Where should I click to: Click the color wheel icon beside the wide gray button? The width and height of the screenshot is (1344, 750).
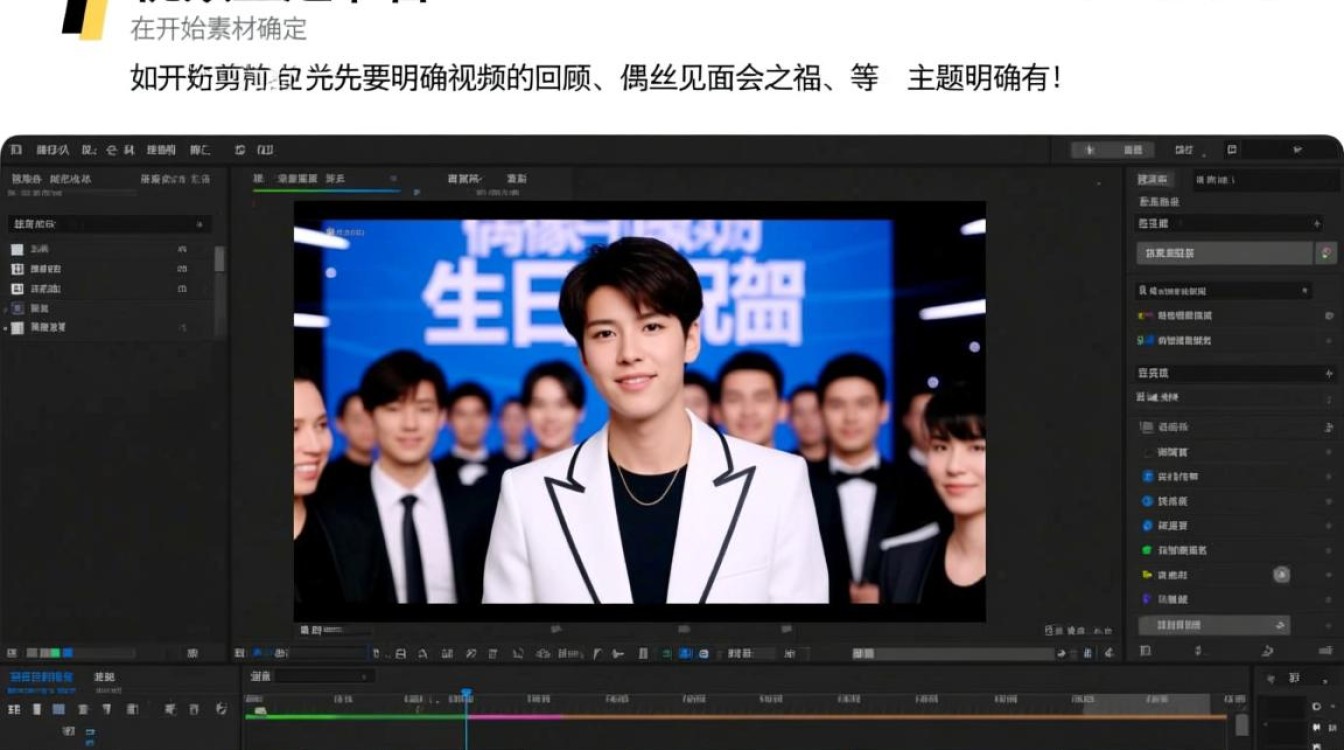coord(1326,253)
